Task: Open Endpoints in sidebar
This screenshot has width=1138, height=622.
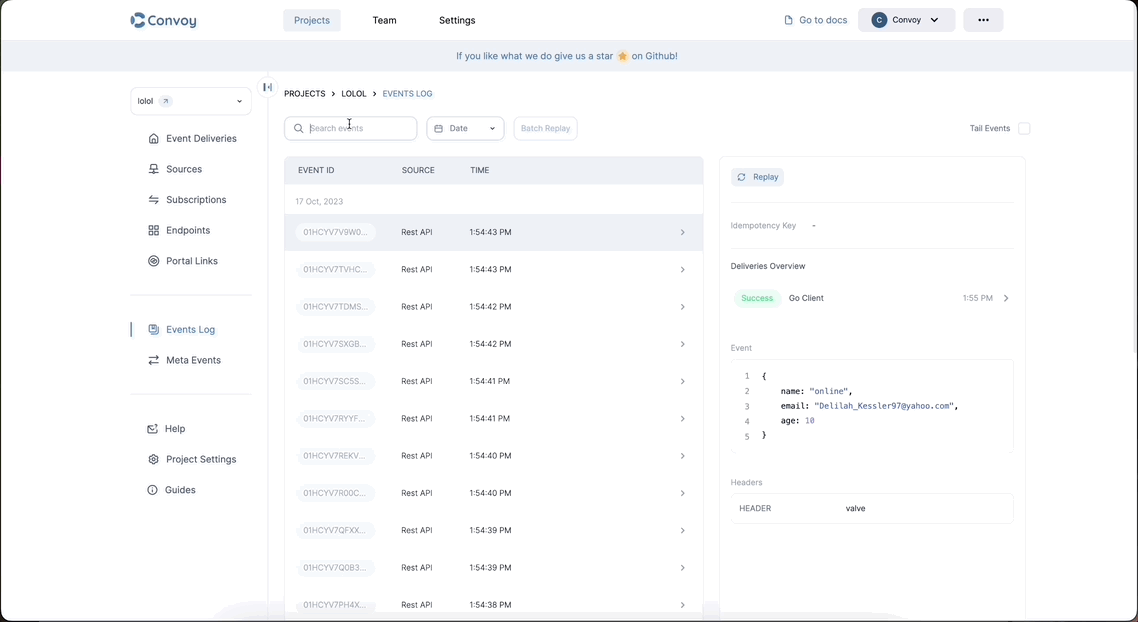Action: 188,230
